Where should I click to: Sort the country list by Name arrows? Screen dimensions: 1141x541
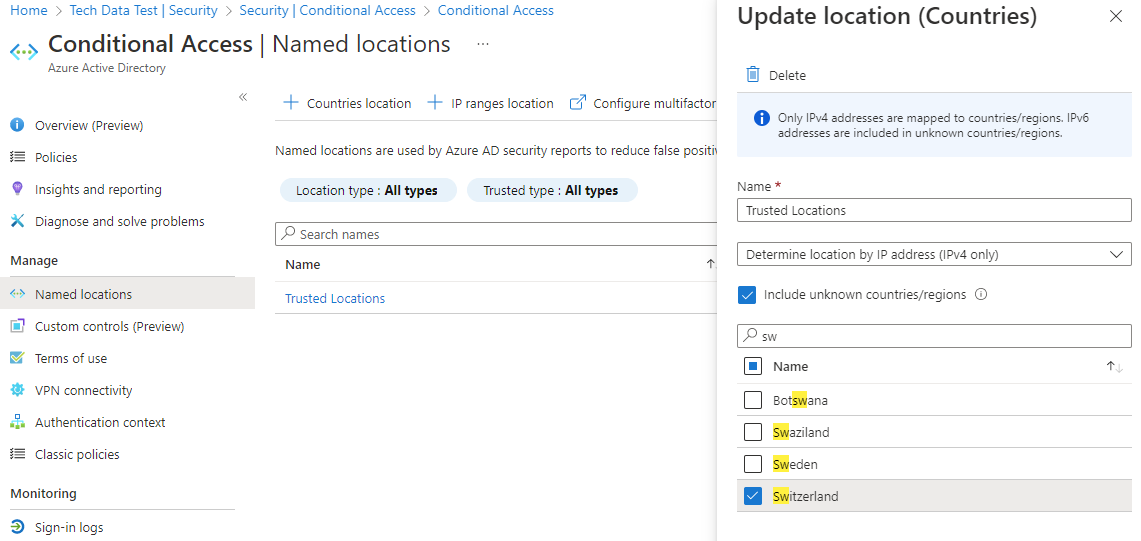(1115, 367)
